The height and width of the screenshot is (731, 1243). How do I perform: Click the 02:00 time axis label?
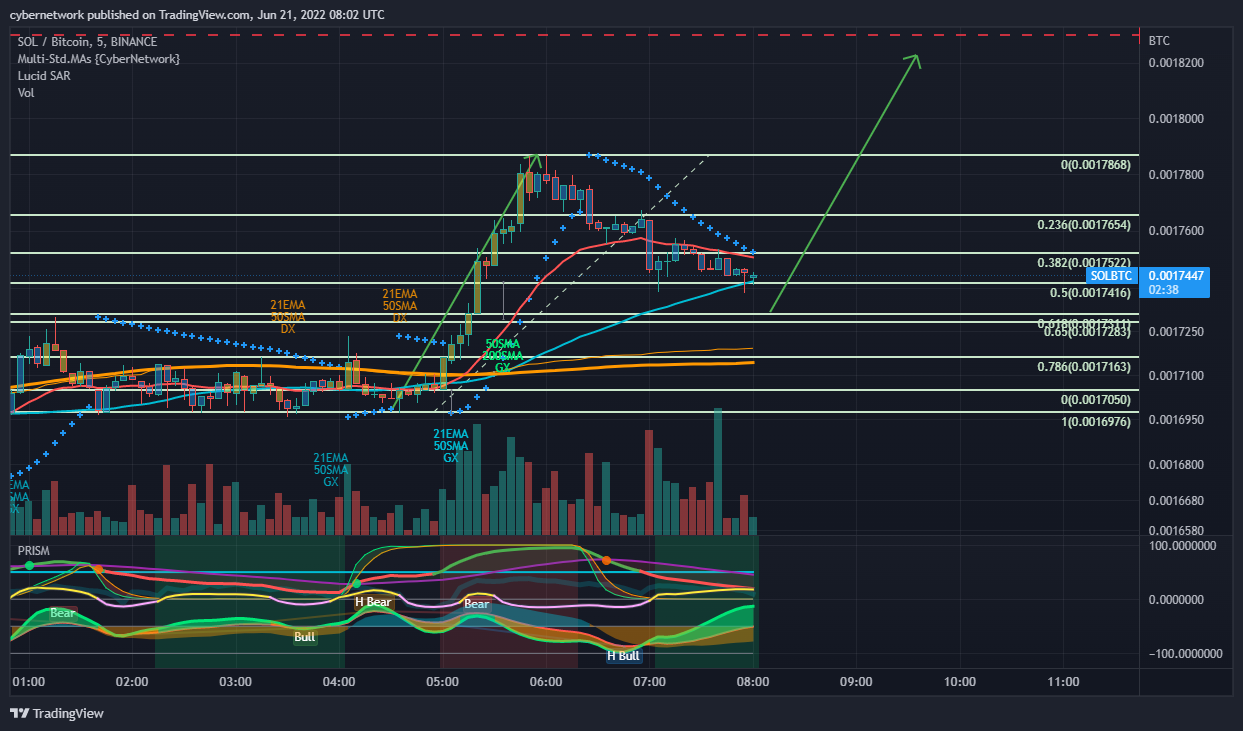[133, 682]
